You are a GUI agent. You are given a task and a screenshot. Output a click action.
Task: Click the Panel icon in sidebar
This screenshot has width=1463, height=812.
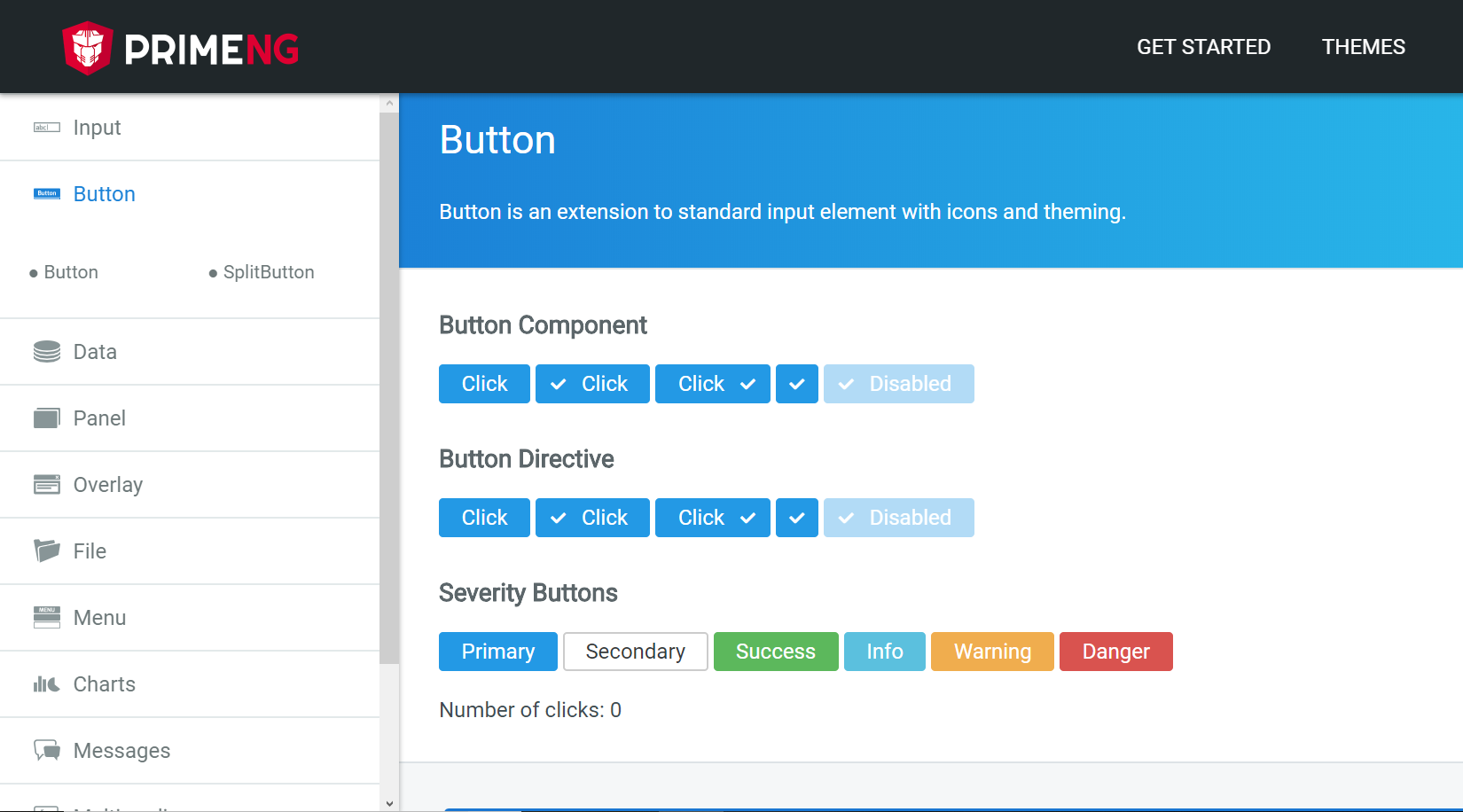pyautogui.click(x=46, y=418)
